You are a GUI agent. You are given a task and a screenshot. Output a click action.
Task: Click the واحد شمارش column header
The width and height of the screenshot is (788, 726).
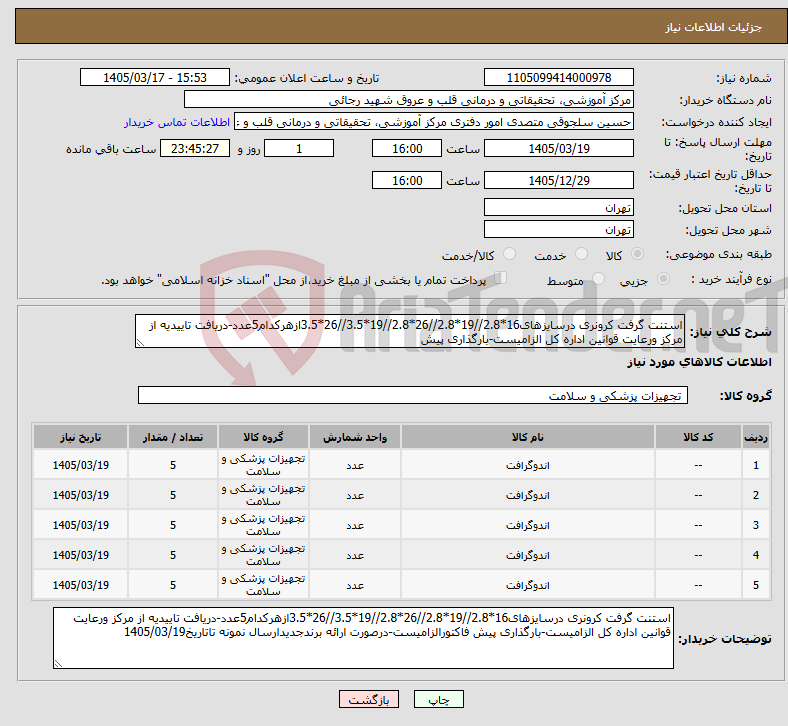point(355,437)
